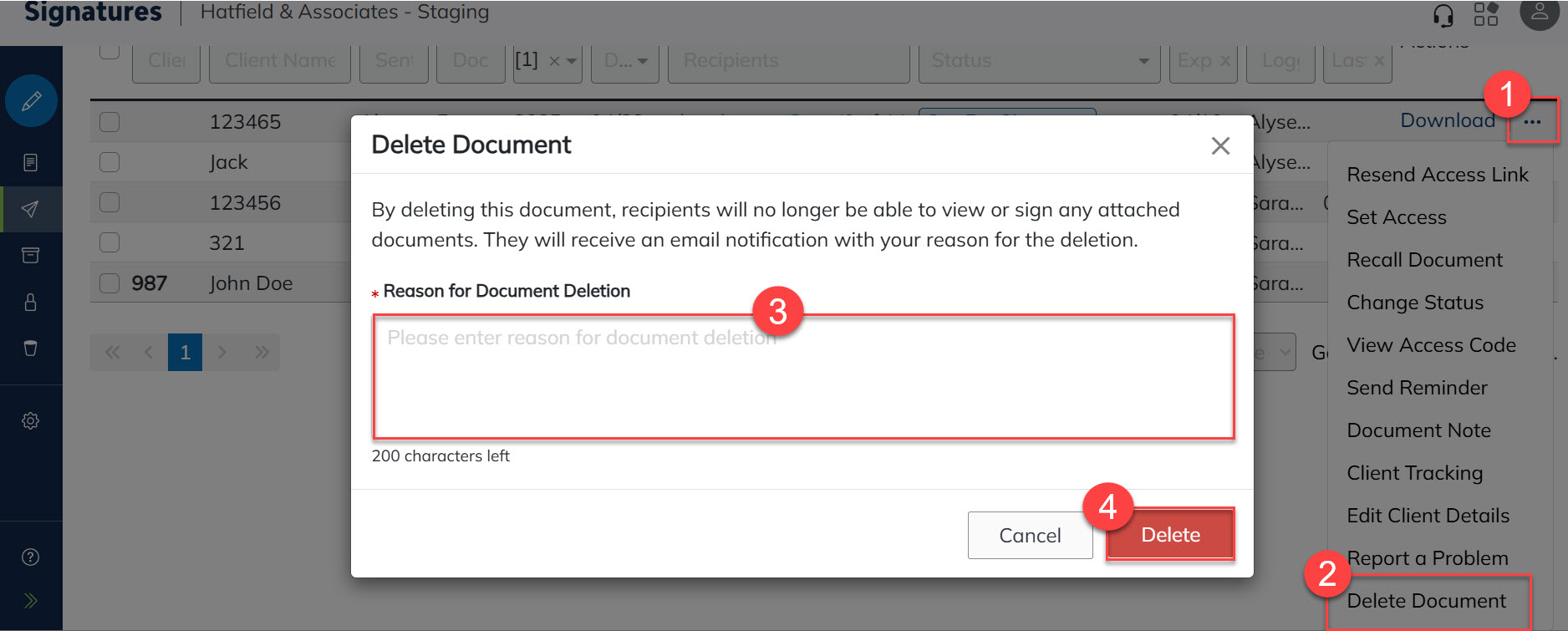Select checkbox for row 123465
1568x631 pixels.
pos(109,122)
